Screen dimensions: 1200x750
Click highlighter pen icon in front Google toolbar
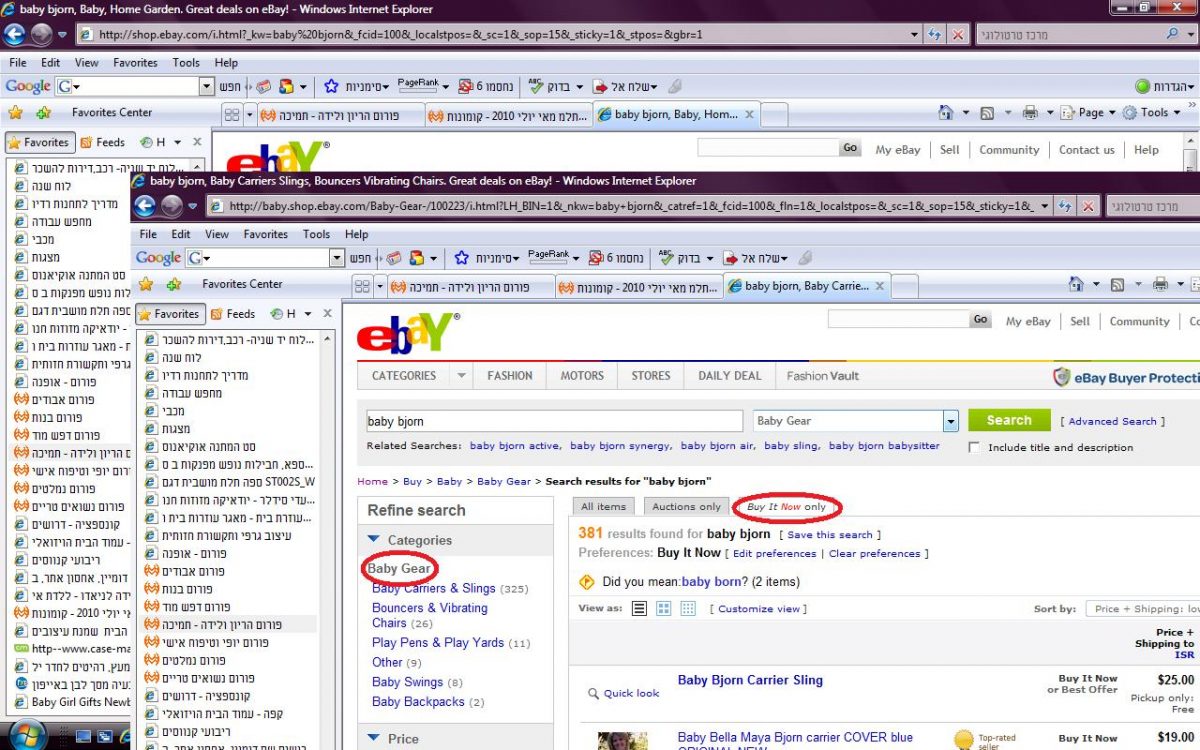[805, 258]
